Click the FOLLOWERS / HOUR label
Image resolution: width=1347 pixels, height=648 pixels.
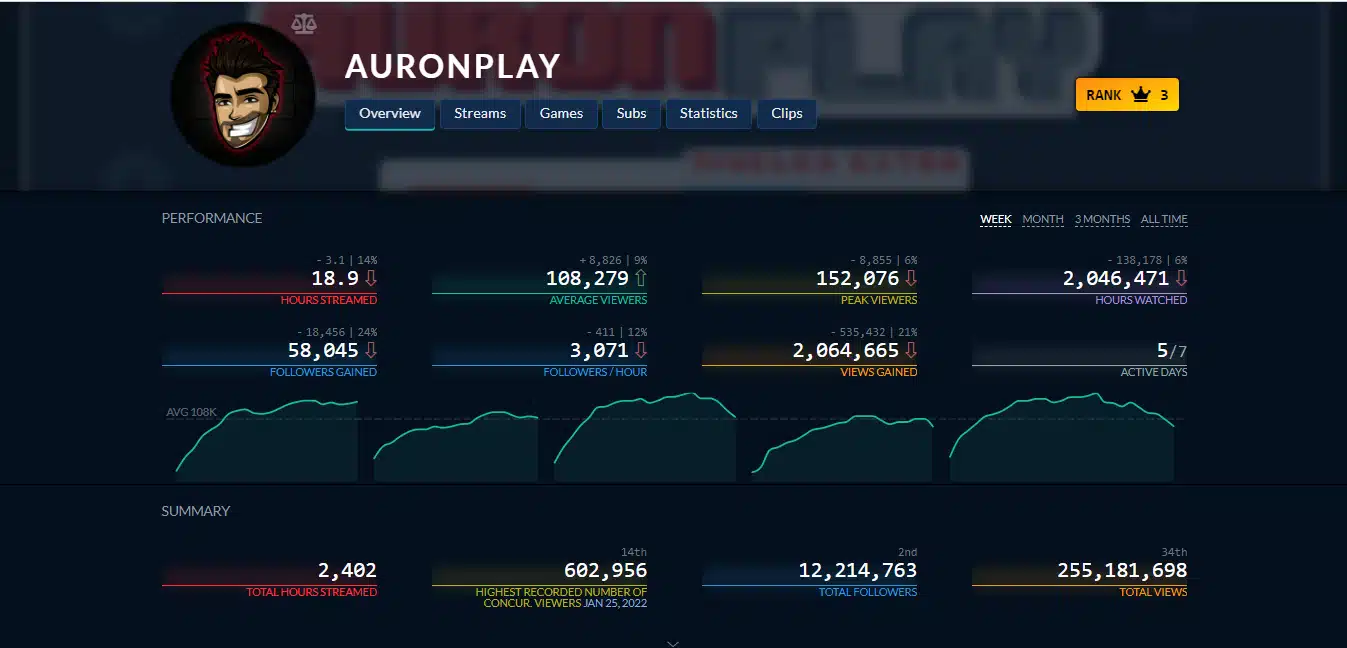pos(595,372)
